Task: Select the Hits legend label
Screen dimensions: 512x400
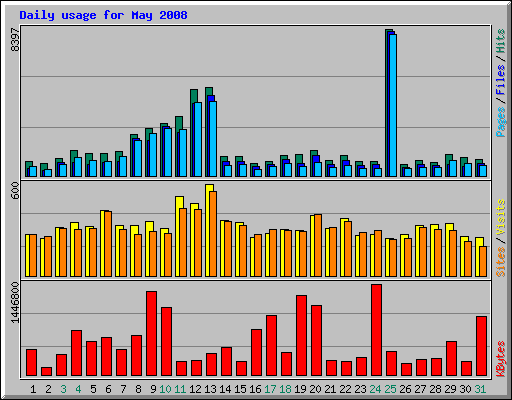Action: pos(501,41)
